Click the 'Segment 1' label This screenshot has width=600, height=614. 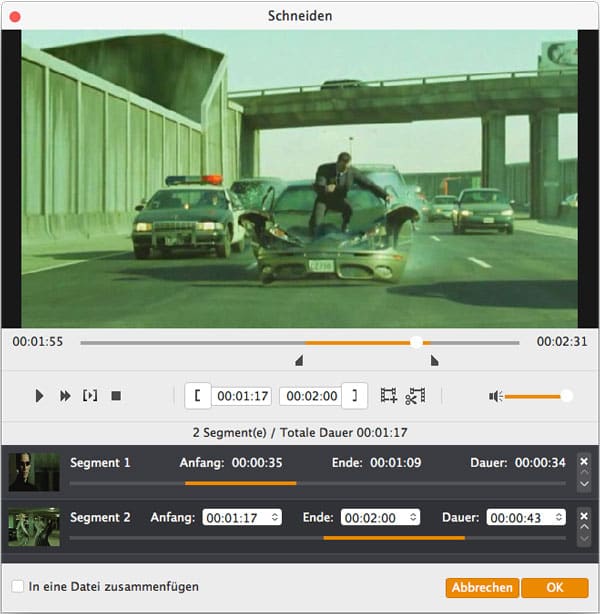[100, 463]
